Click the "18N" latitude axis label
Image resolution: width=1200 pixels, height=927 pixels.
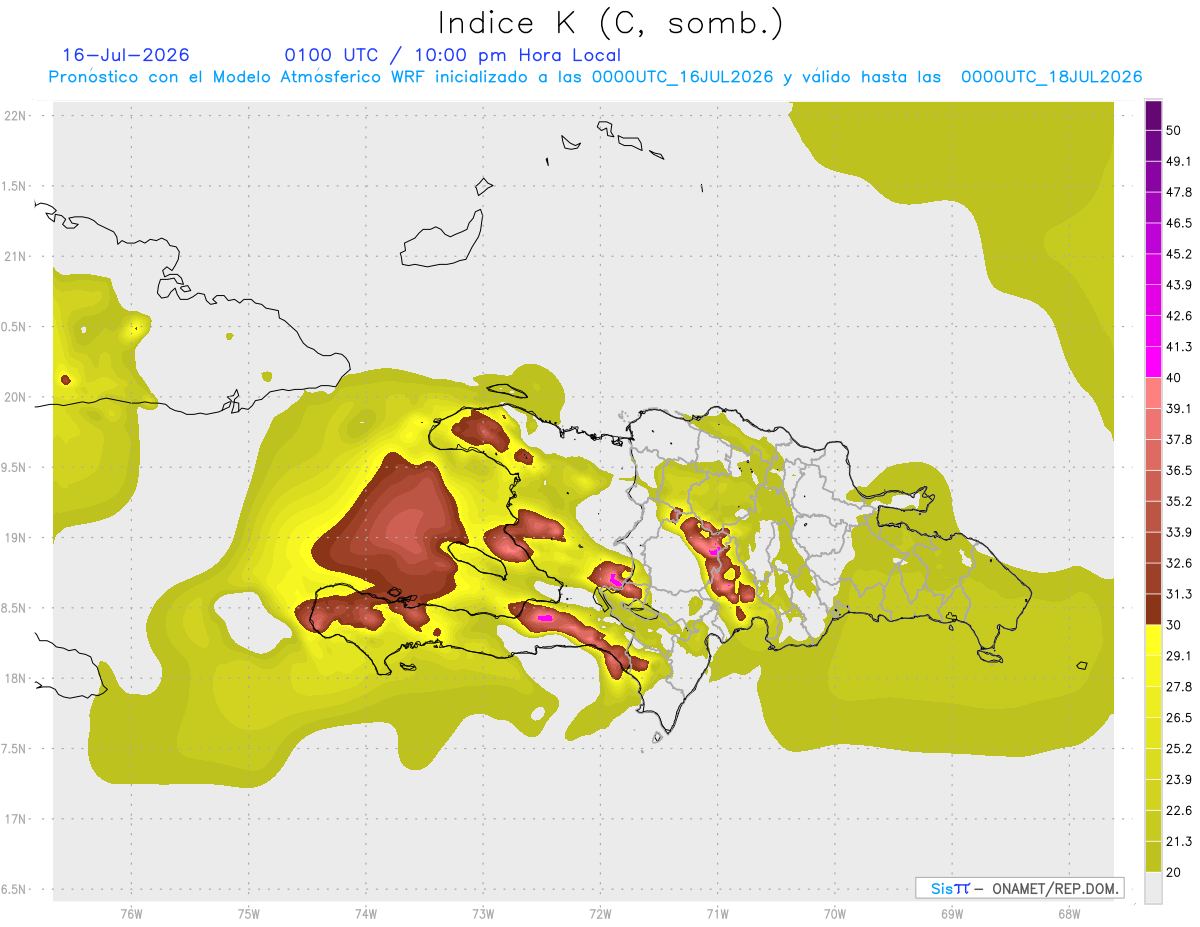coord(14,679)
